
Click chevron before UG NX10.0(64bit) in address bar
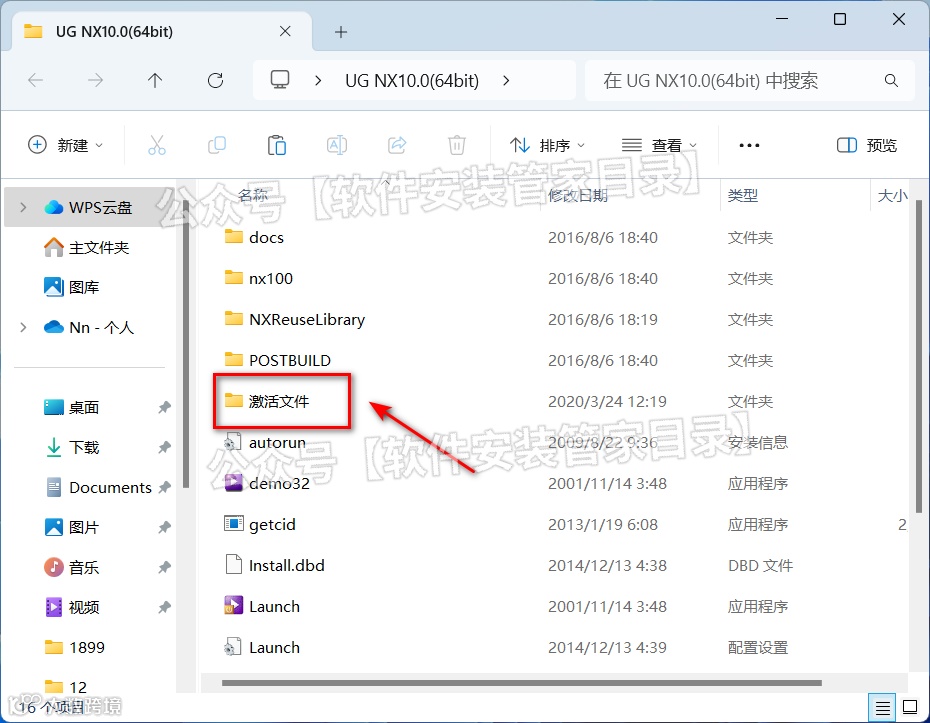click(319, 80)
